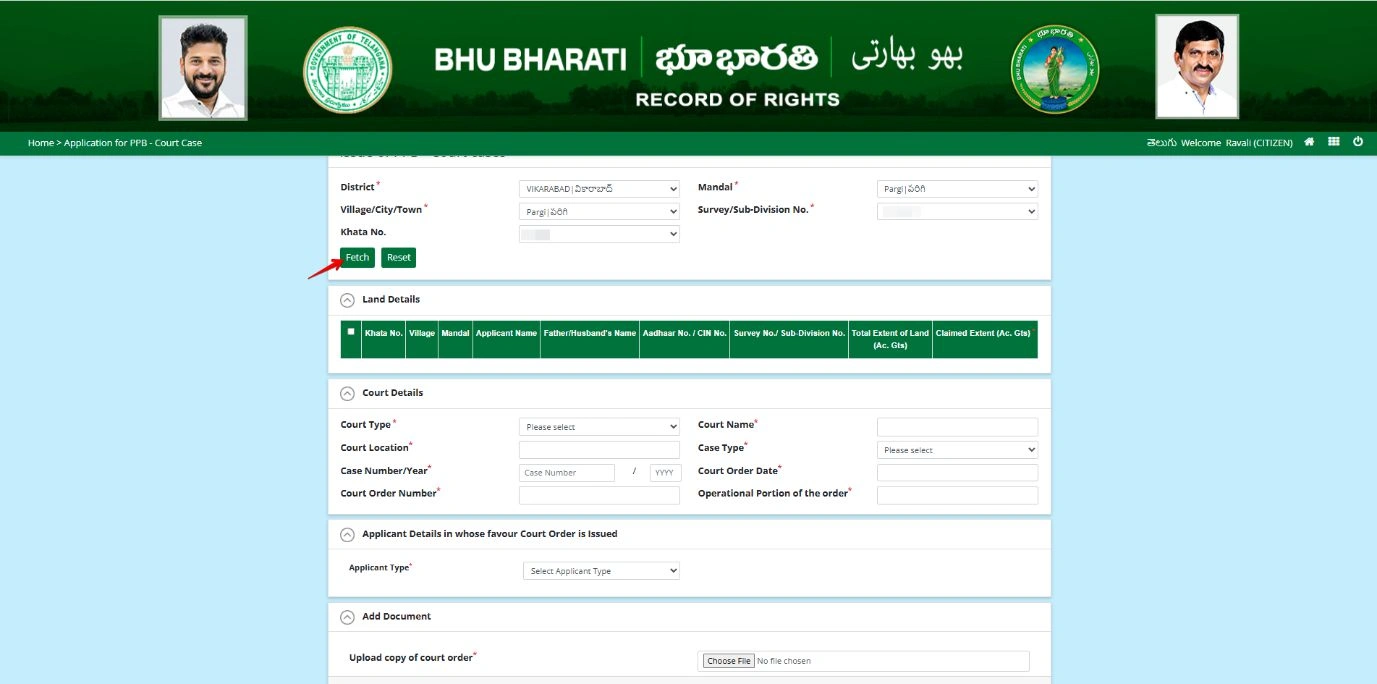The image size is (1377, 684).
Task: Navigate home using the house icon
Action: tap(1309, 142)
